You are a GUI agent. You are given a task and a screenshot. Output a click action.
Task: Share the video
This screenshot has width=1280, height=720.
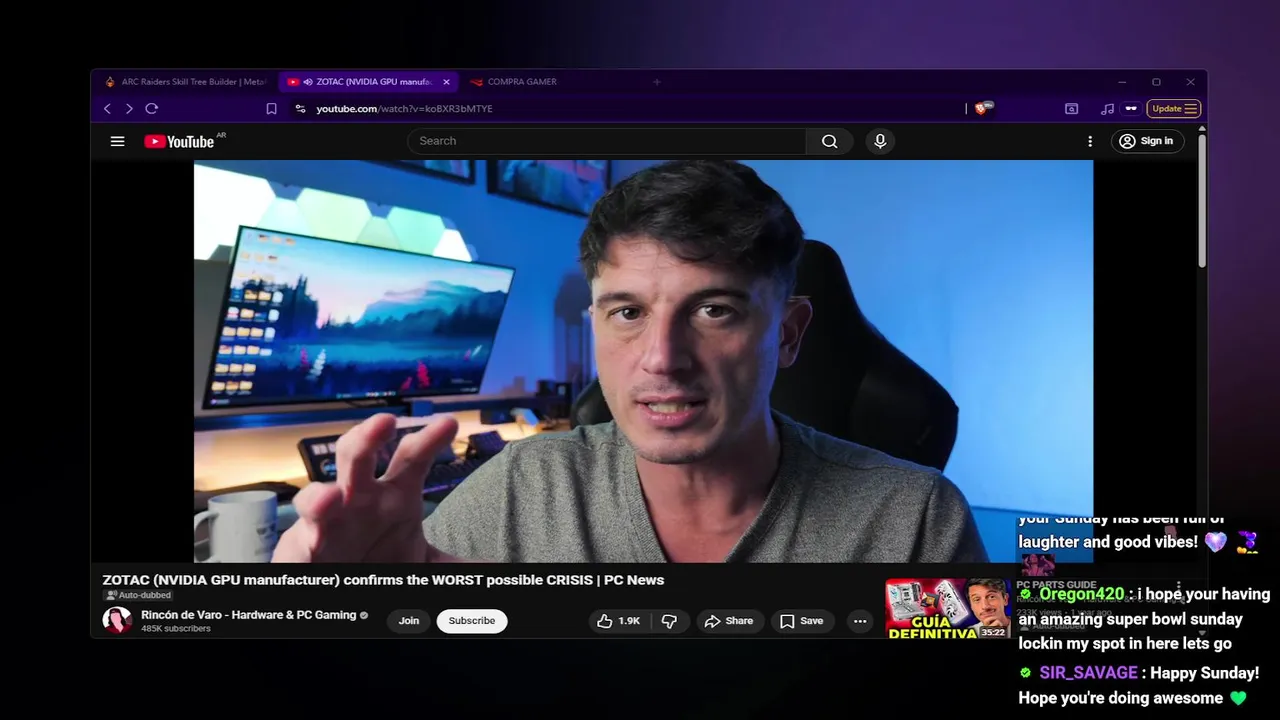[729, 621]
